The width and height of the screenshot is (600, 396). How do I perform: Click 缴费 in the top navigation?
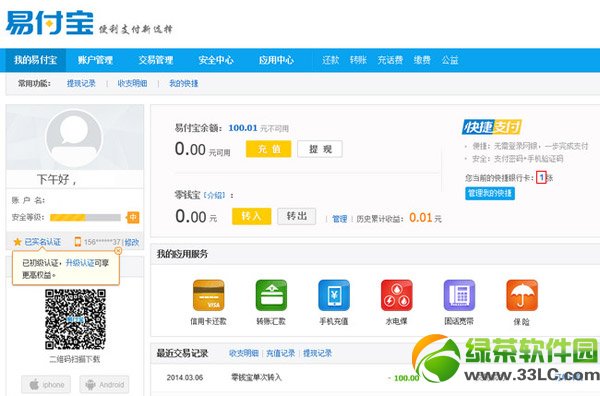click(422, 60)
